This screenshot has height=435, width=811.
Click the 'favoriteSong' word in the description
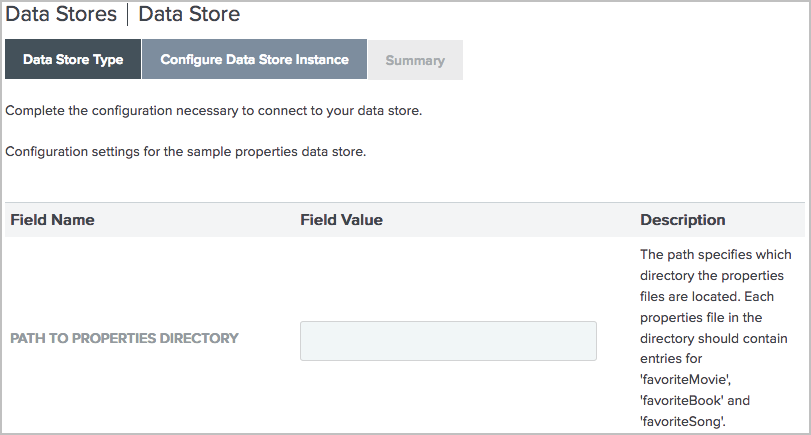pyautogui.click(x=679, y=422)
